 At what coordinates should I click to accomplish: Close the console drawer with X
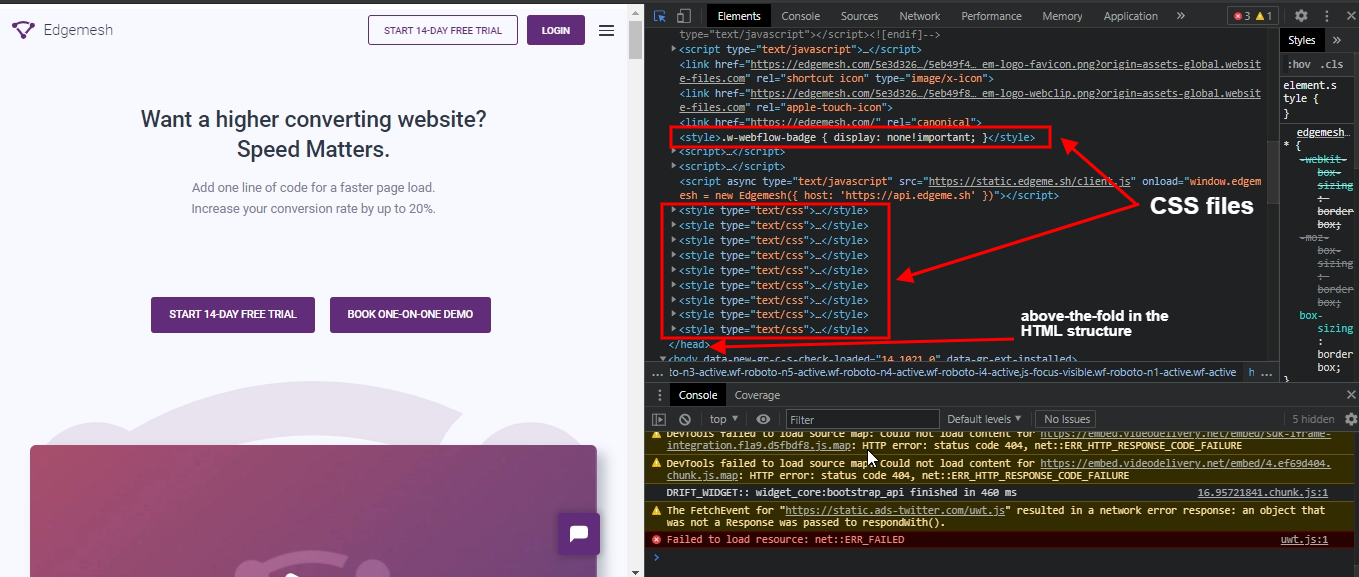pyautogui.click(x=1351, y=395)
